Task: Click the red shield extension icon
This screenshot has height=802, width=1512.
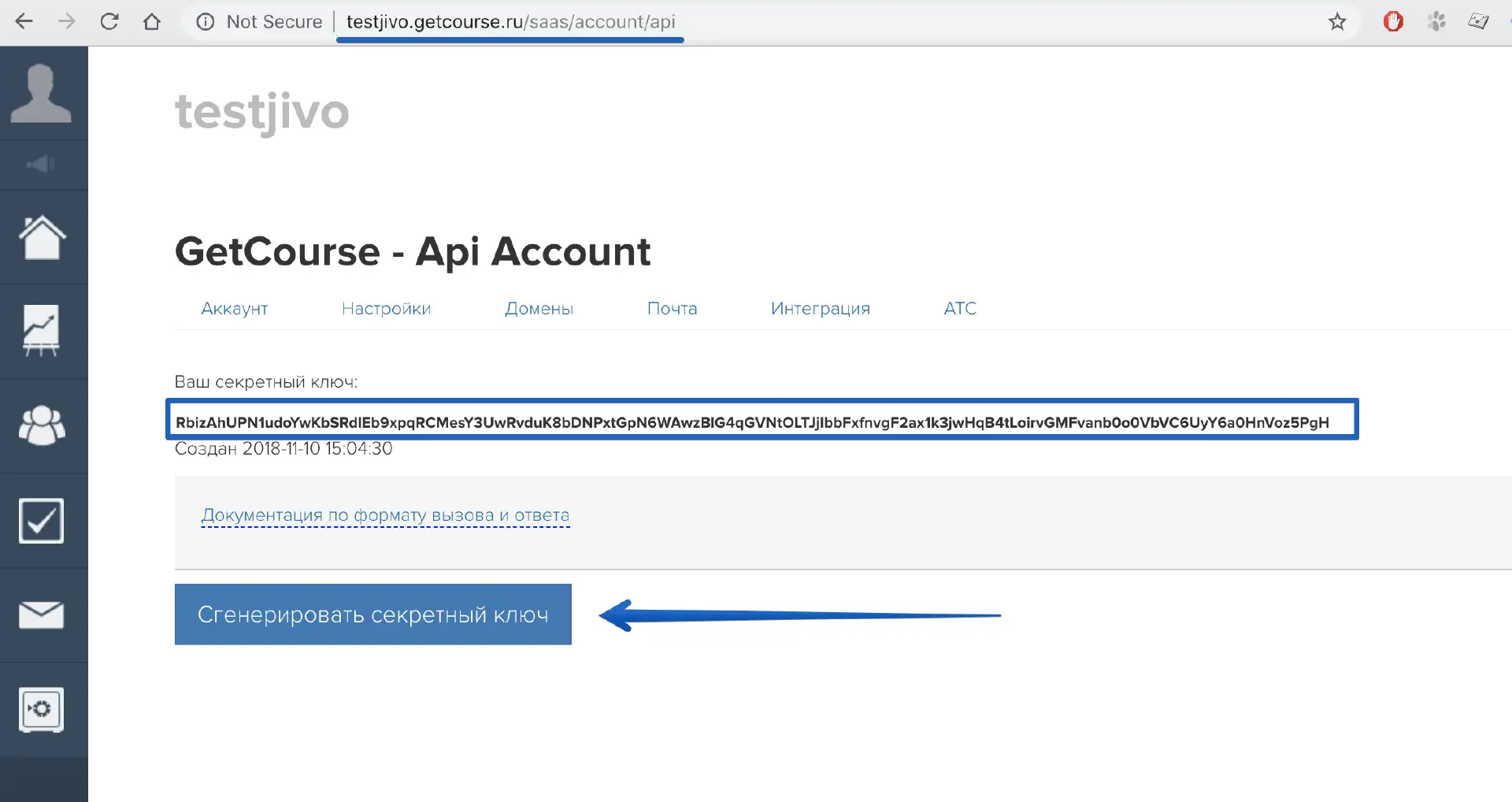Action: coord(1393,21)
